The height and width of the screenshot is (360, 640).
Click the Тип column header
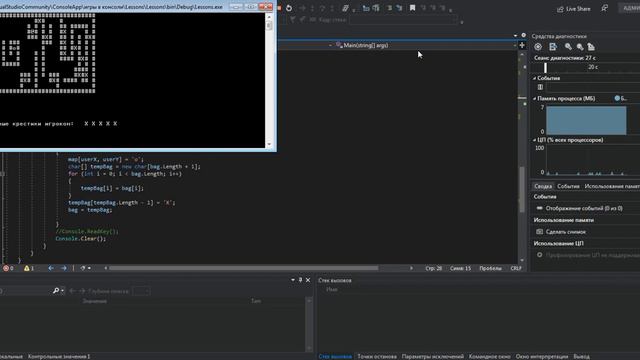pos(256,301)
